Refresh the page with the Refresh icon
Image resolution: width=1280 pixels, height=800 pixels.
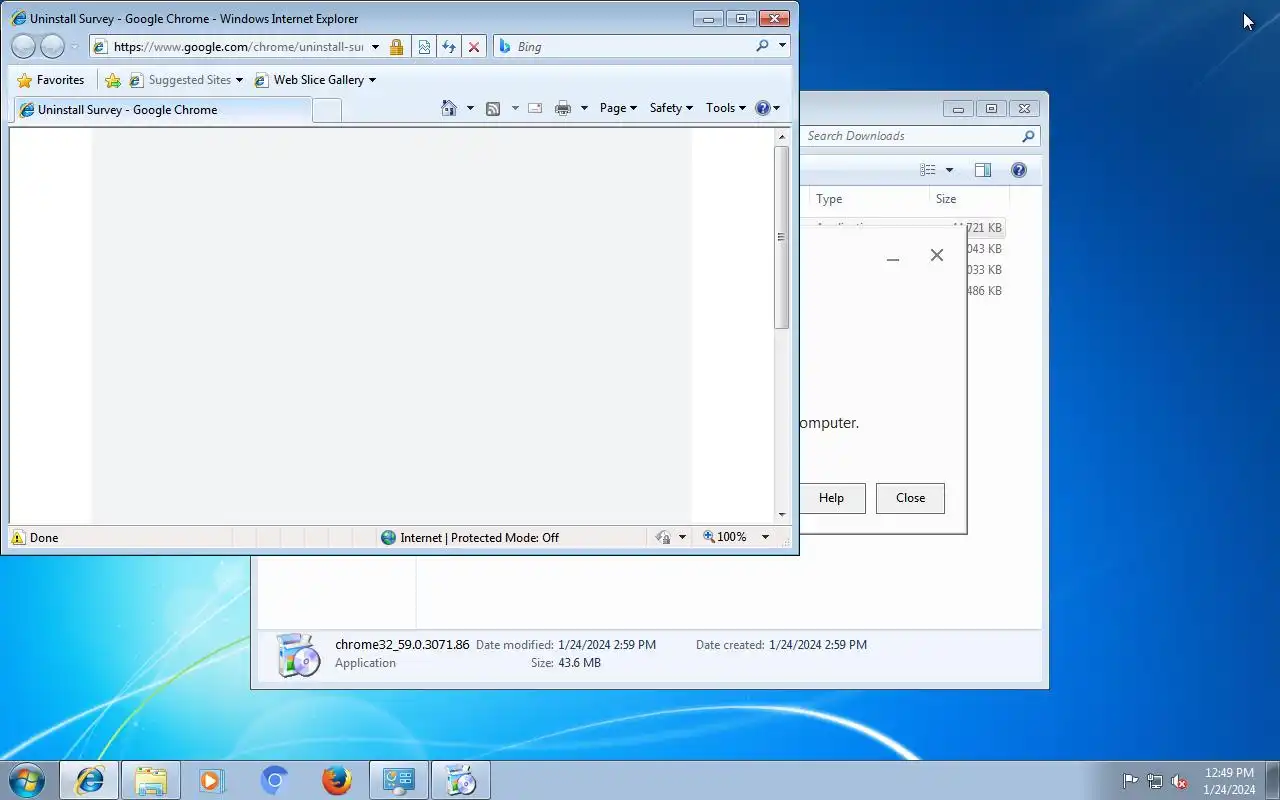(x=449, y=47)
